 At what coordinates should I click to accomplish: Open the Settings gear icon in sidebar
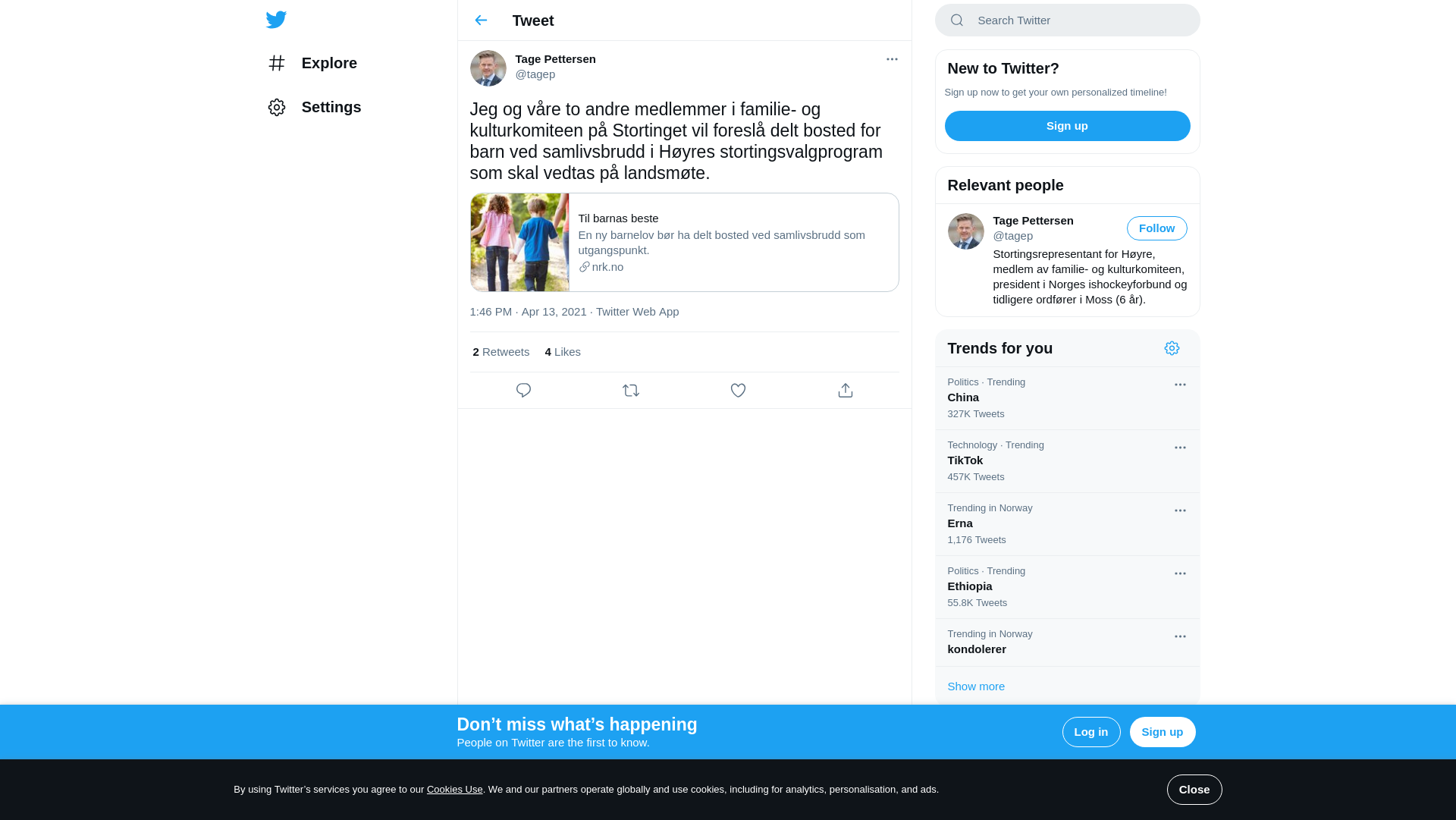(277, 107)
